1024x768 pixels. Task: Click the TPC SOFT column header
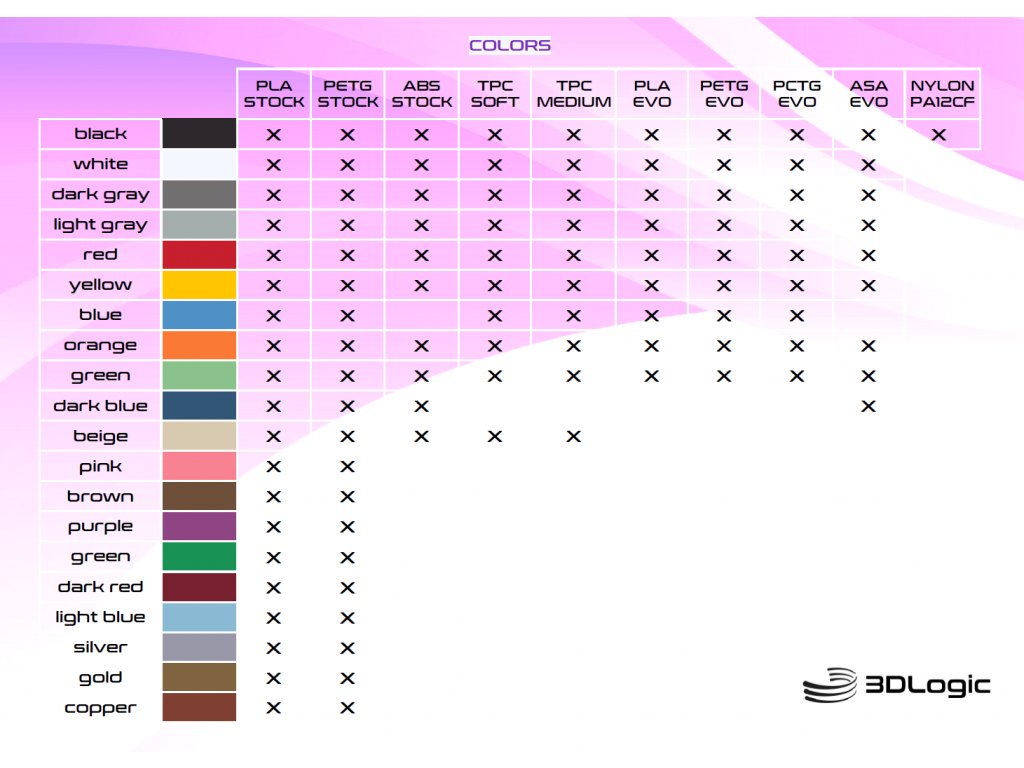click(x=495, y=94)
